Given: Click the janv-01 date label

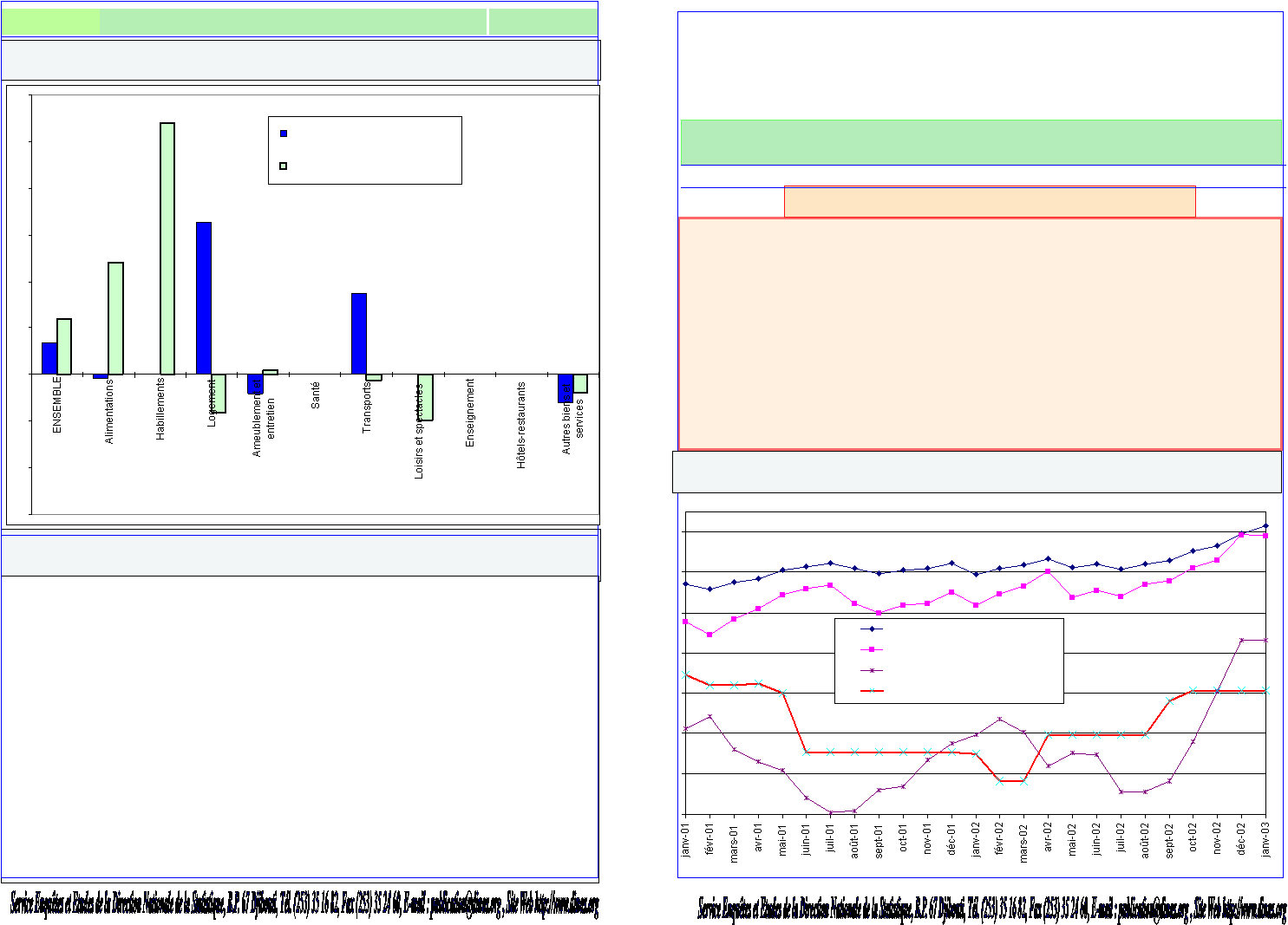Looking at the screenshot, I should pos(686,839).
